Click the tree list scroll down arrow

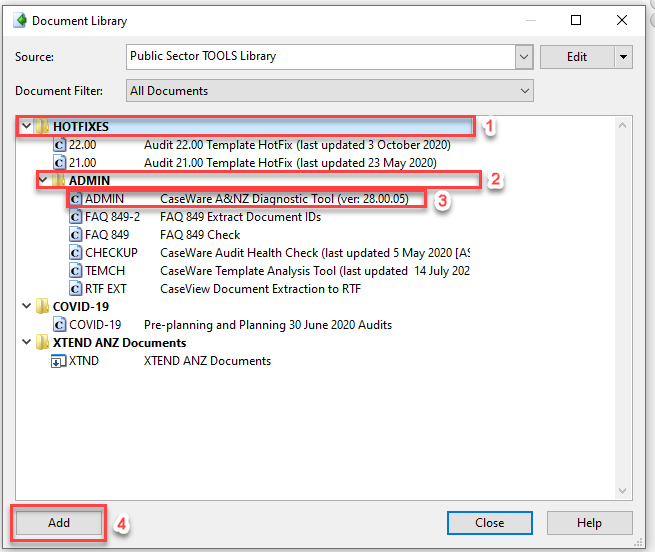click(x=622, y=491)
